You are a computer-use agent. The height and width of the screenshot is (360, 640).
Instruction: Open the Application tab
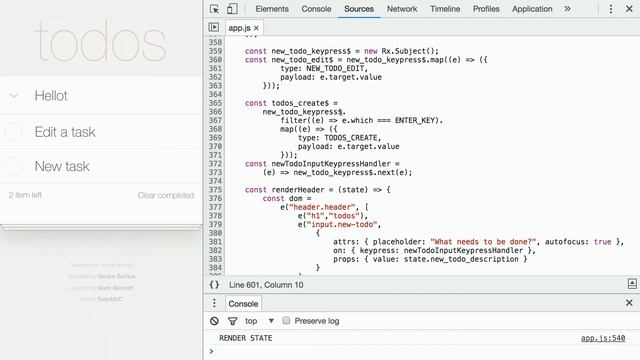[532, 9]
